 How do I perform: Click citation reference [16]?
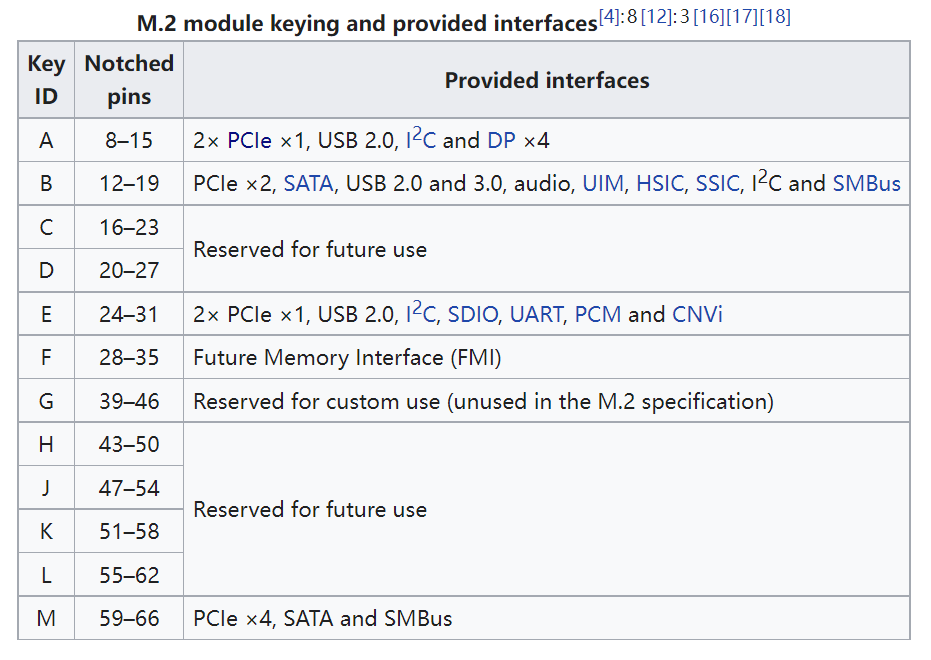coord(708,17)
